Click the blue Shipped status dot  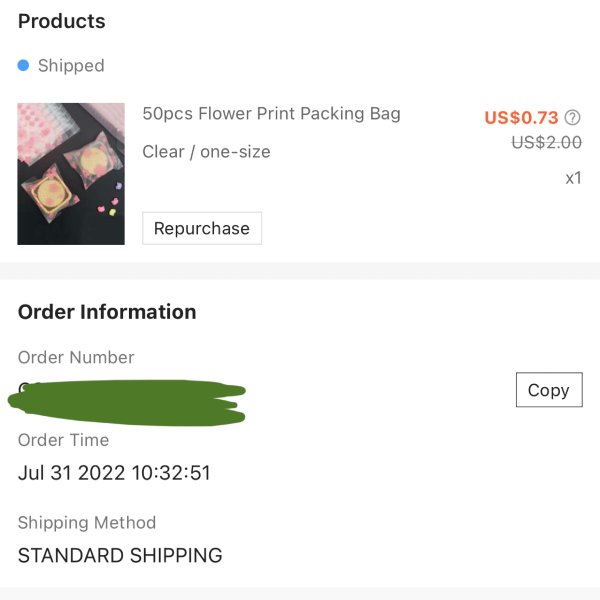(x=23, y=65)
